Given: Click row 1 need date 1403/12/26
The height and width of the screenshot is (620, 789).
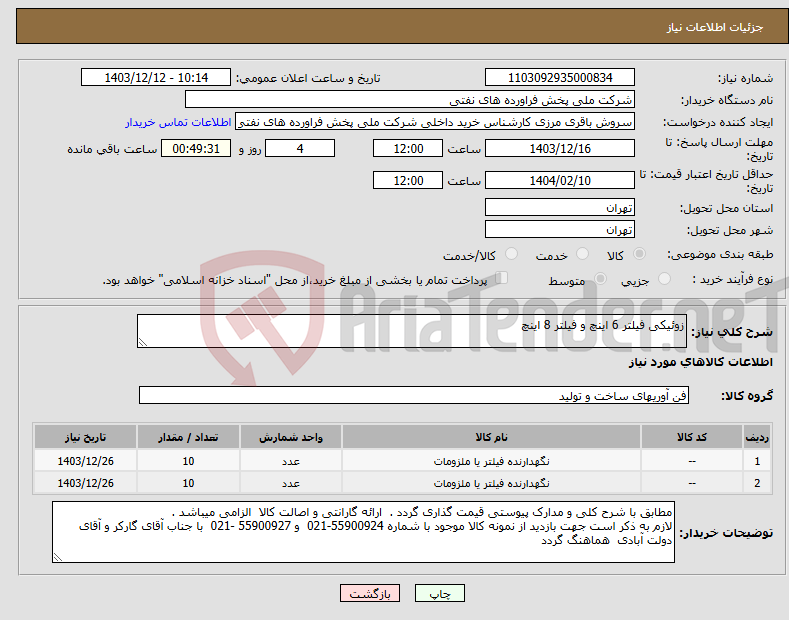Looking at the screenshot, I should [x=85, y=461].
